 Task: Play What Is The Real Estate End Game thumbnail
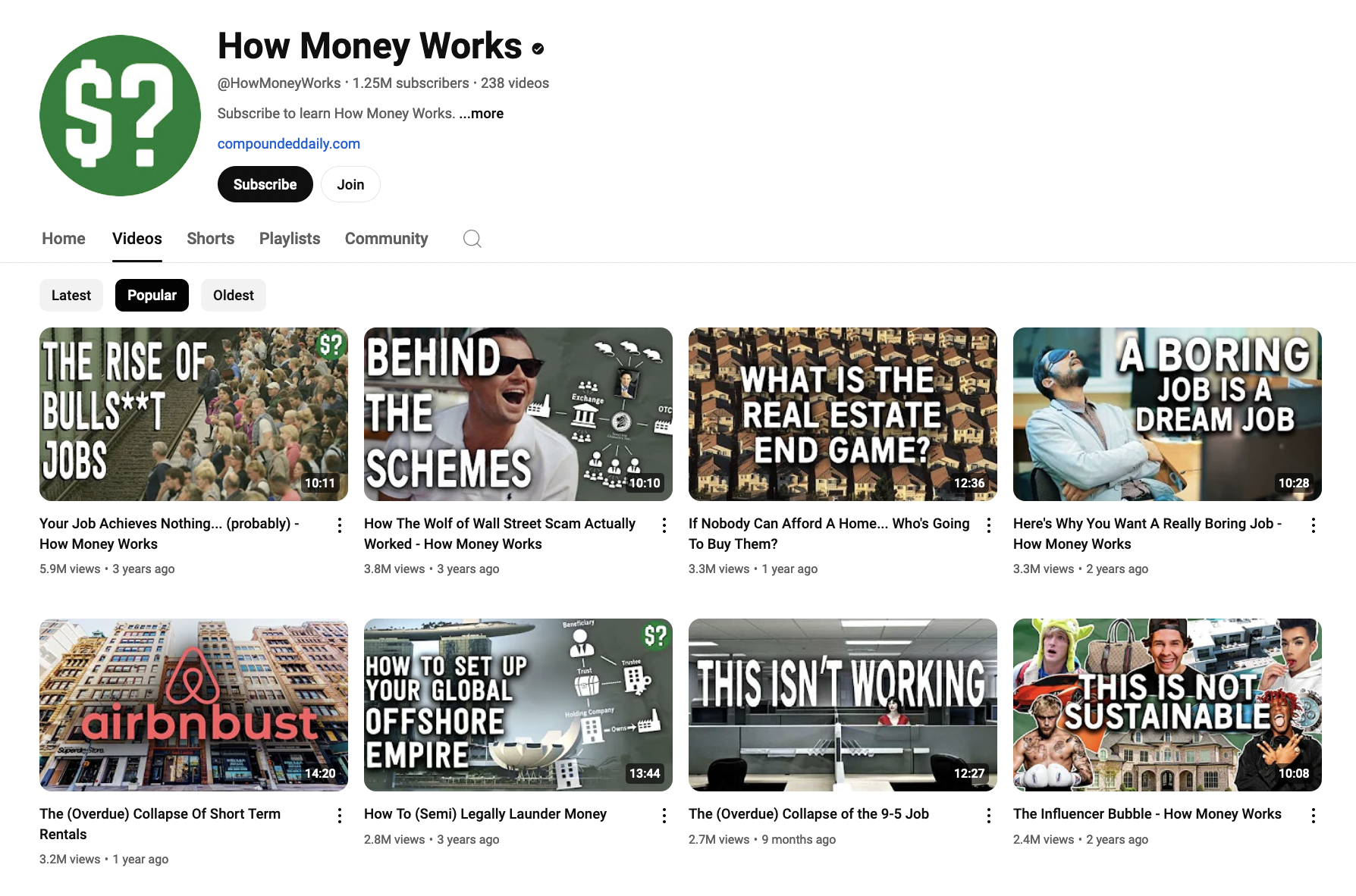[843, 414]
